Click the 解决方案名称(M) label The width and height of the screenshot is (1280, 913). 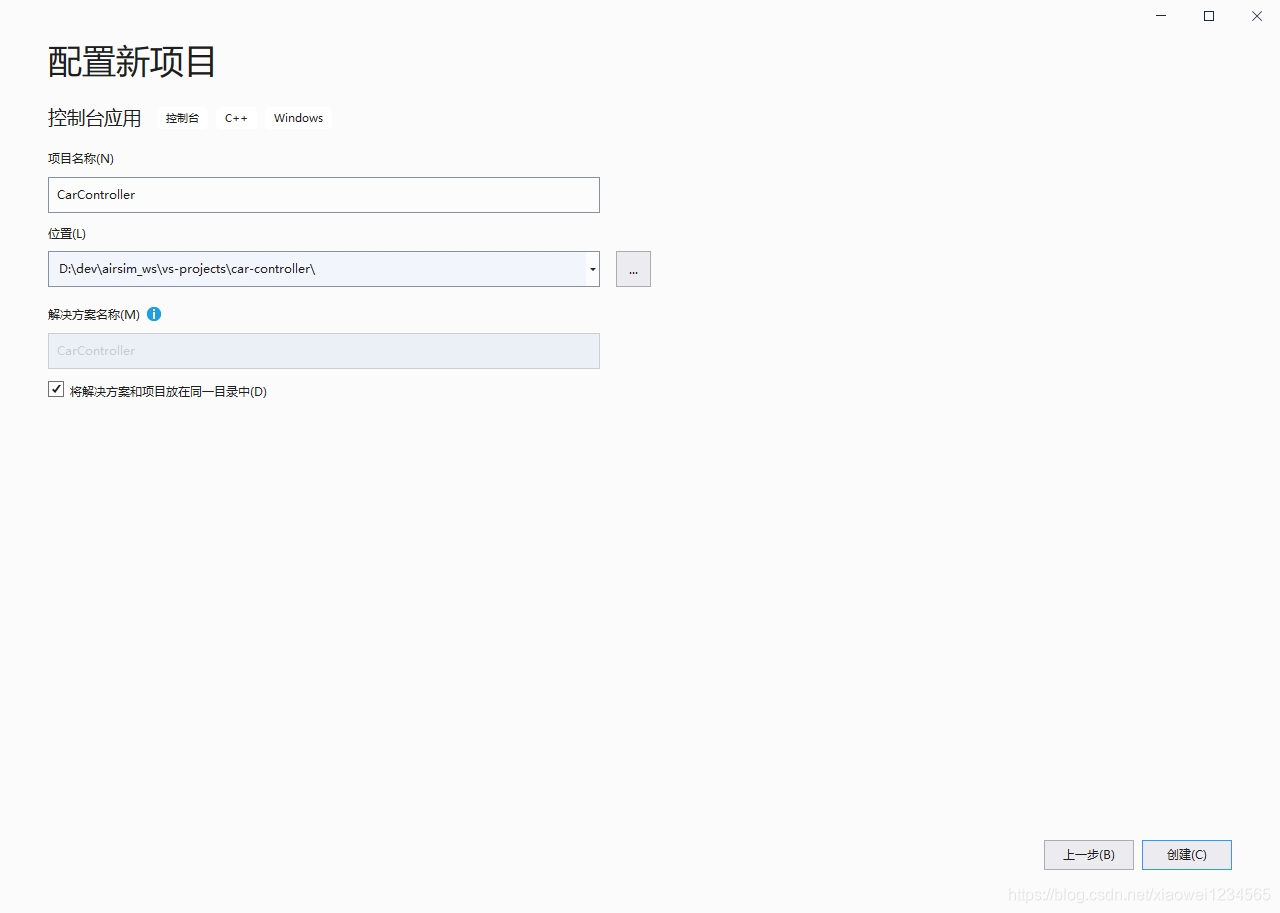click(x=94, y=314)
